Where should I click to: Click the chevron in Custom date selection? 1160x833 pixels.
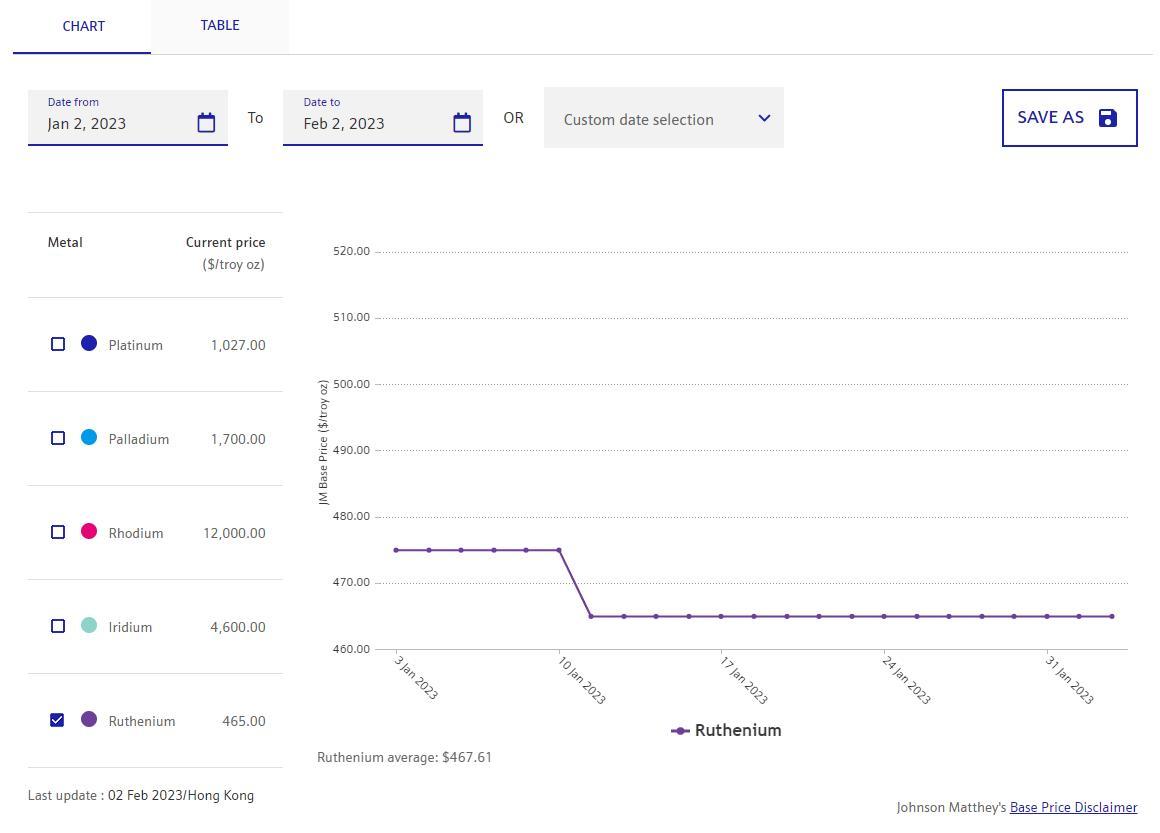764,118
